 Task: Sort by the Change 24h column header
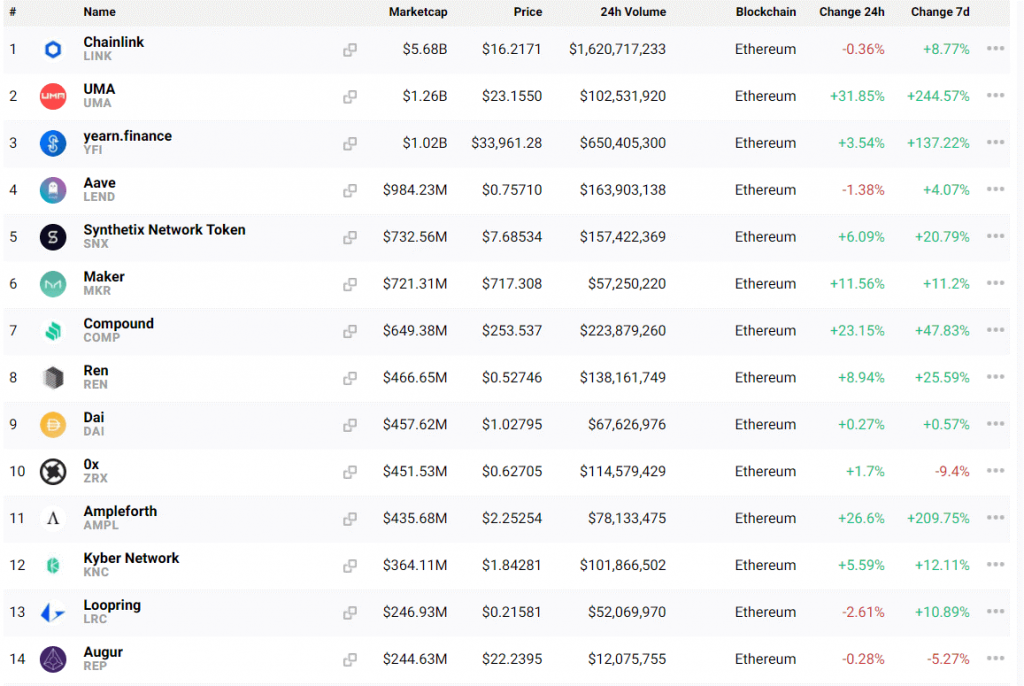(x=851, y=12)
